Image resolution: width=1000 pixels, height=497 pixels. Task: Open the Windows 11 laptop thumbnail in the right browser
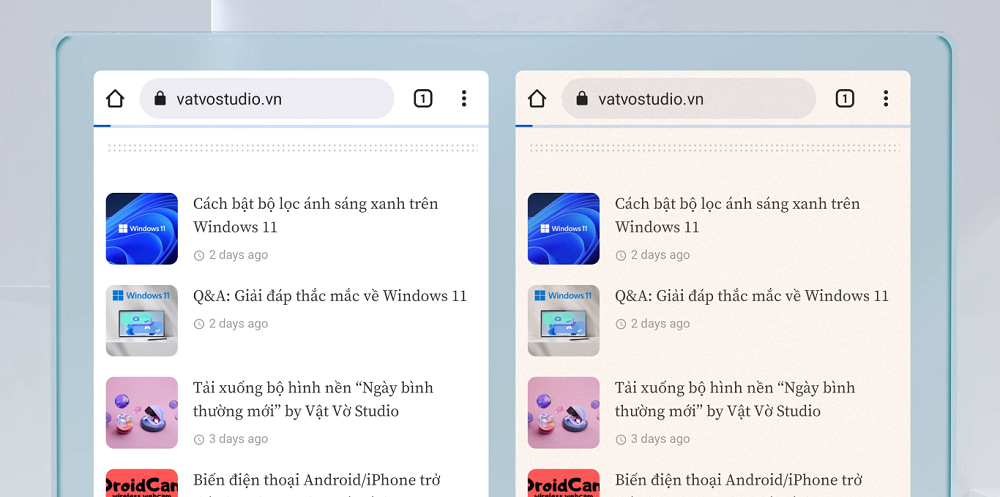(x=564, y=320)
